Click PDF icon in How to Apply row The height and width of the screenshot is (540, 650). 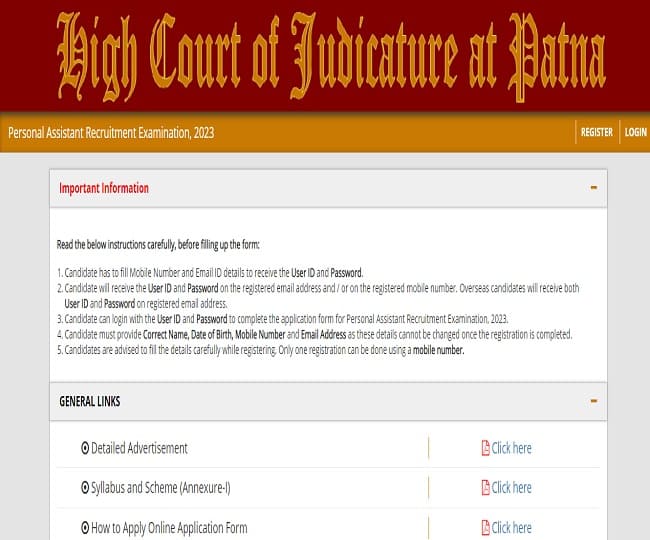click(486, 527)
